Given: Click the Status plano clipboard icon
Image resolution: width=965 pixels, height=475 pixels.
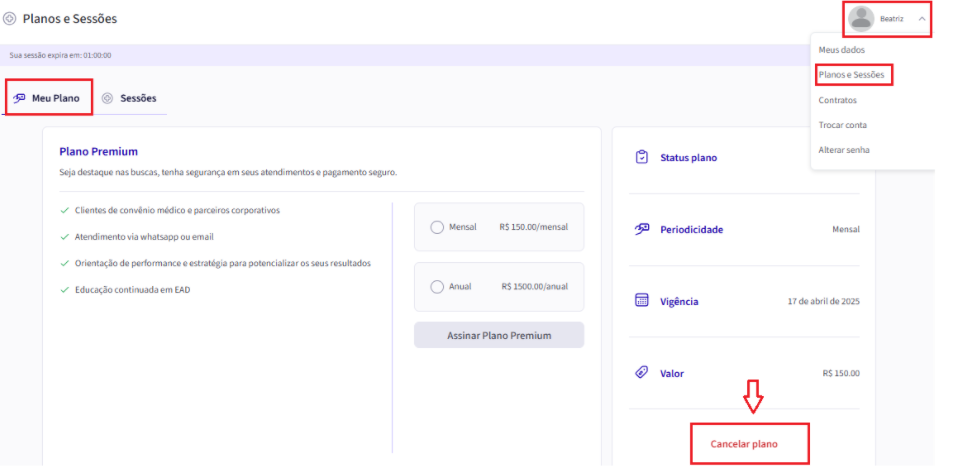Looking at the screenshot, I should [641, 158].
